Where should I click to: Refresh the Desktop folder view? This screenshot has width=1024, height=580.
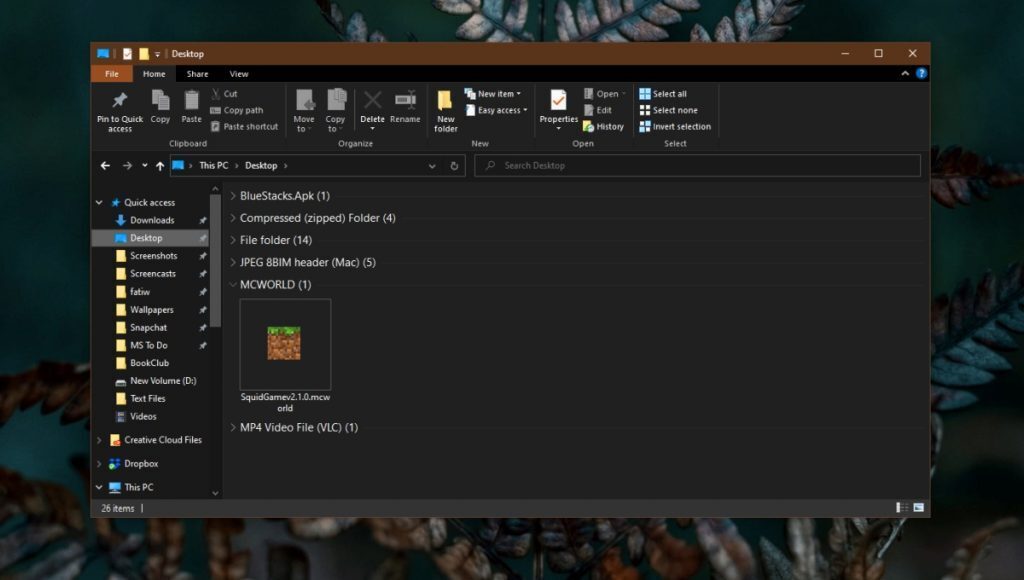[455, 166]
